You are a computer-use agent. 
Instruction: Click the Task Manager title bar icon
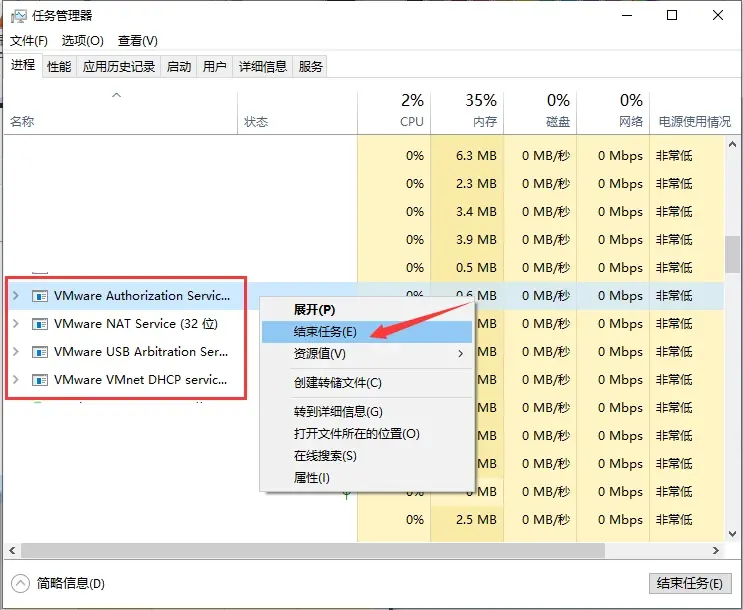(18, 17)
